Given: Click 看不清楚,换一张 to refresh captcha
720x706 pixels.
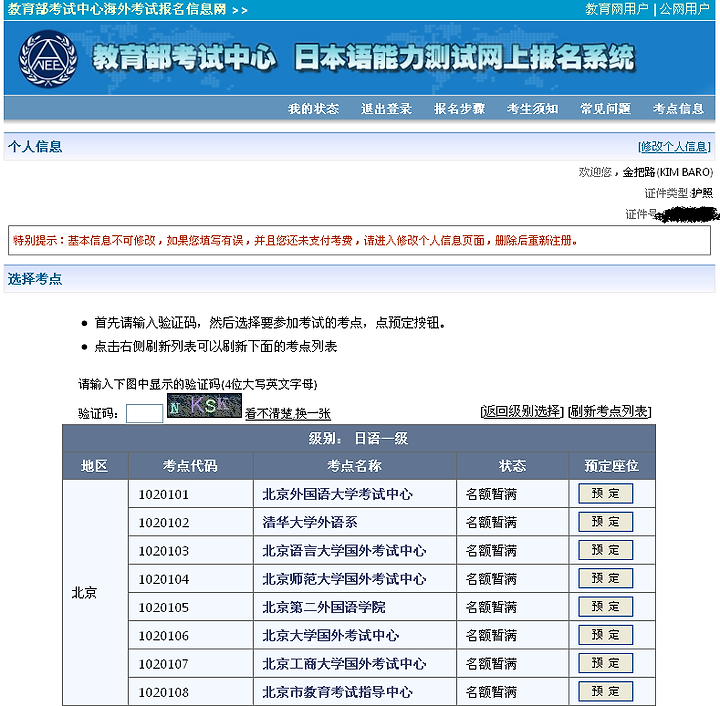Looking at the screenshot, I should pyautogui.click(x=287, y=414).
